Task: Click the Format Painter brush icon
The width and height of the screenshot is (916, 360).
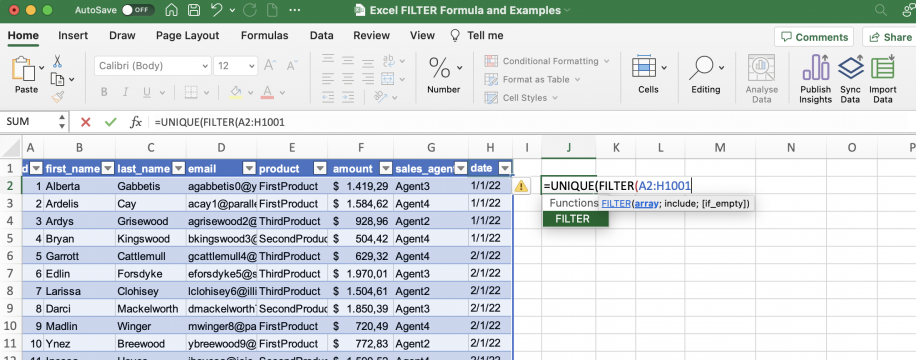Action: (x=57, y=97)
